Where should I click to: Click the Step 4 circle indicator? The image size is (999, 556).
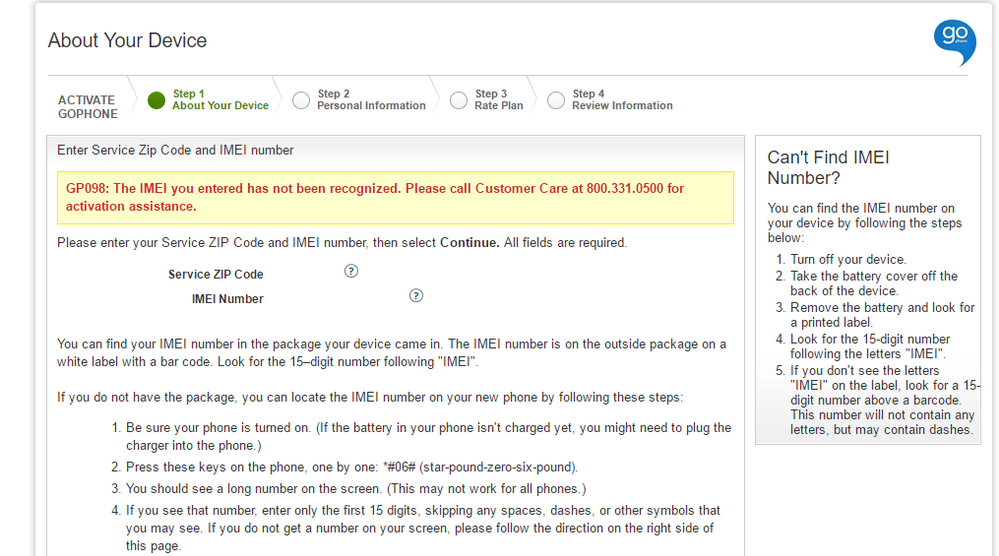[x=556, y=100]
